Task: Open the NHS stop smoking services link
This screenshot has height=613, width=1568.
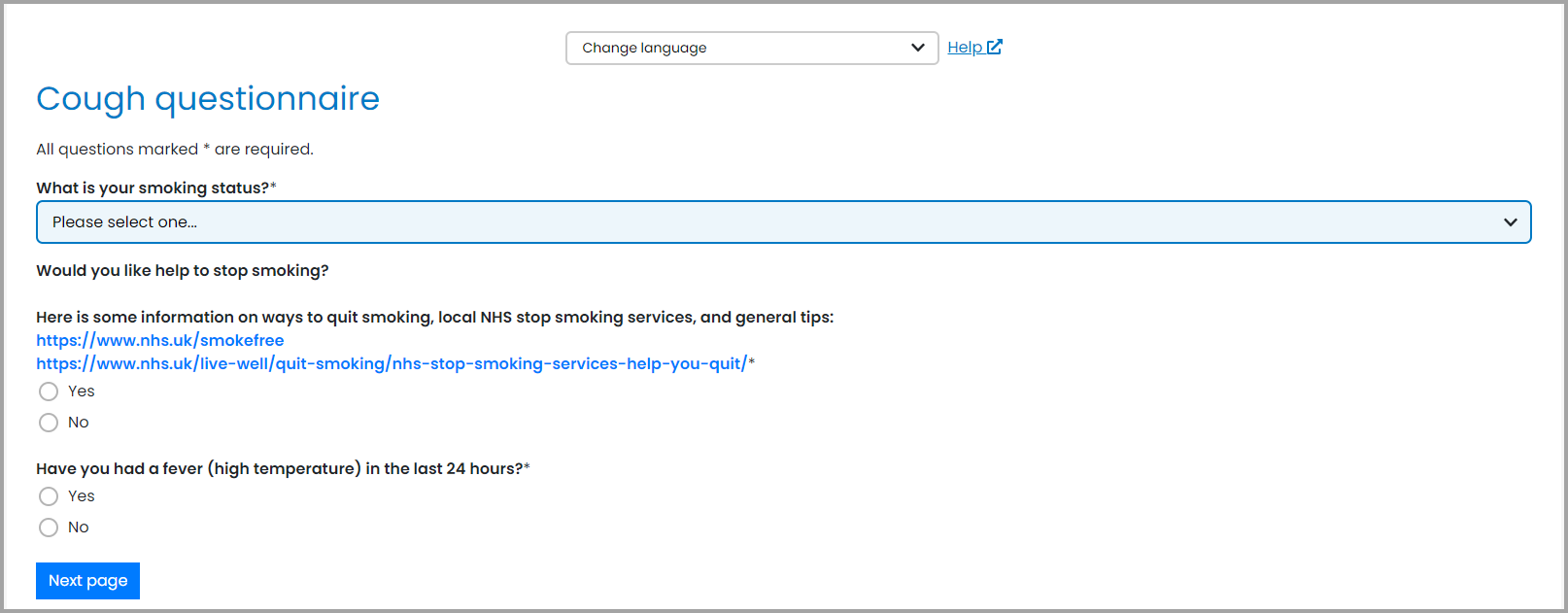Action: click(x=392, y=363)
